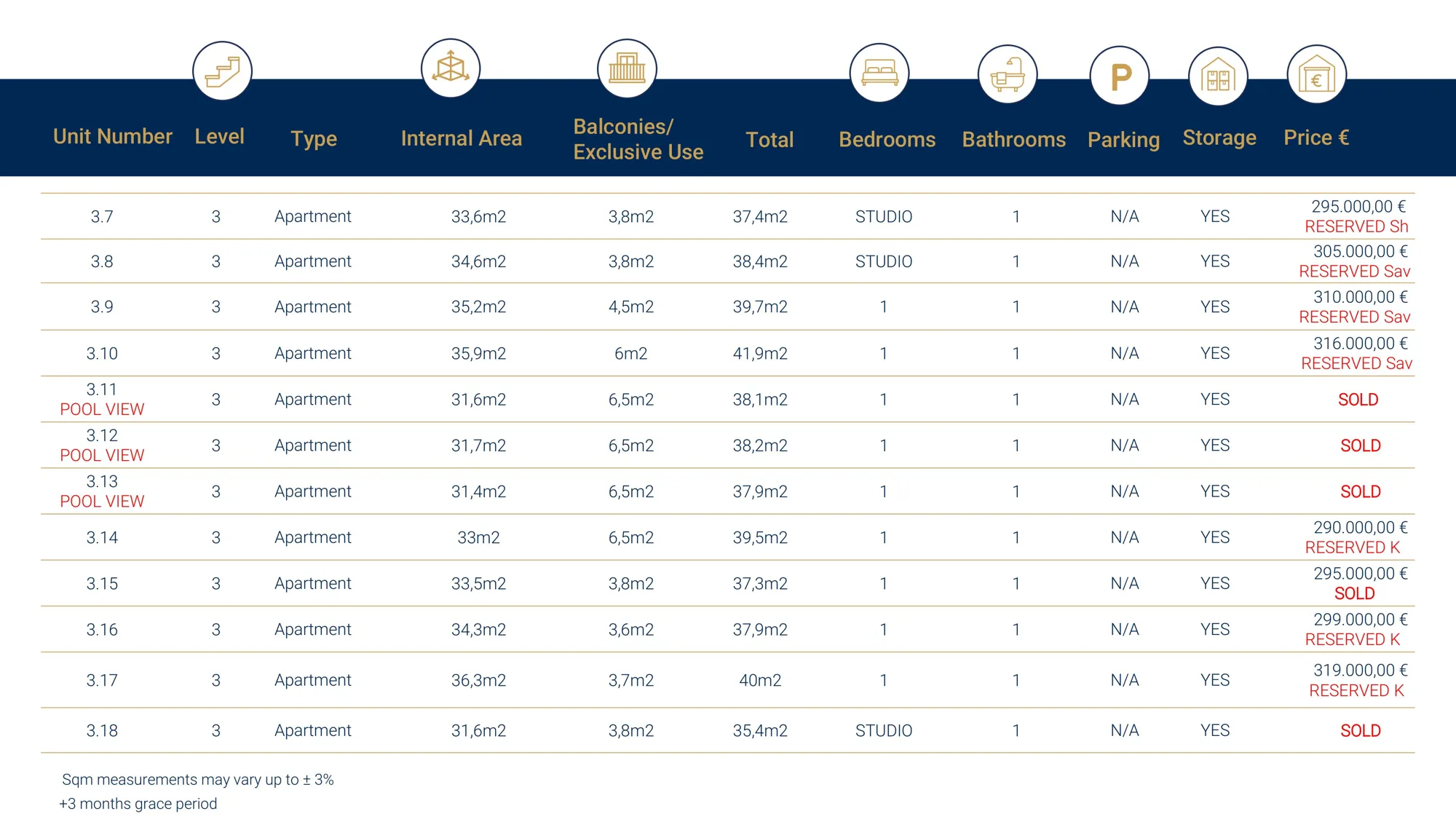This screenshot has width=1456, height=819.
Task: Click the 319.000,00 € price
Action: pos(1361,670)
